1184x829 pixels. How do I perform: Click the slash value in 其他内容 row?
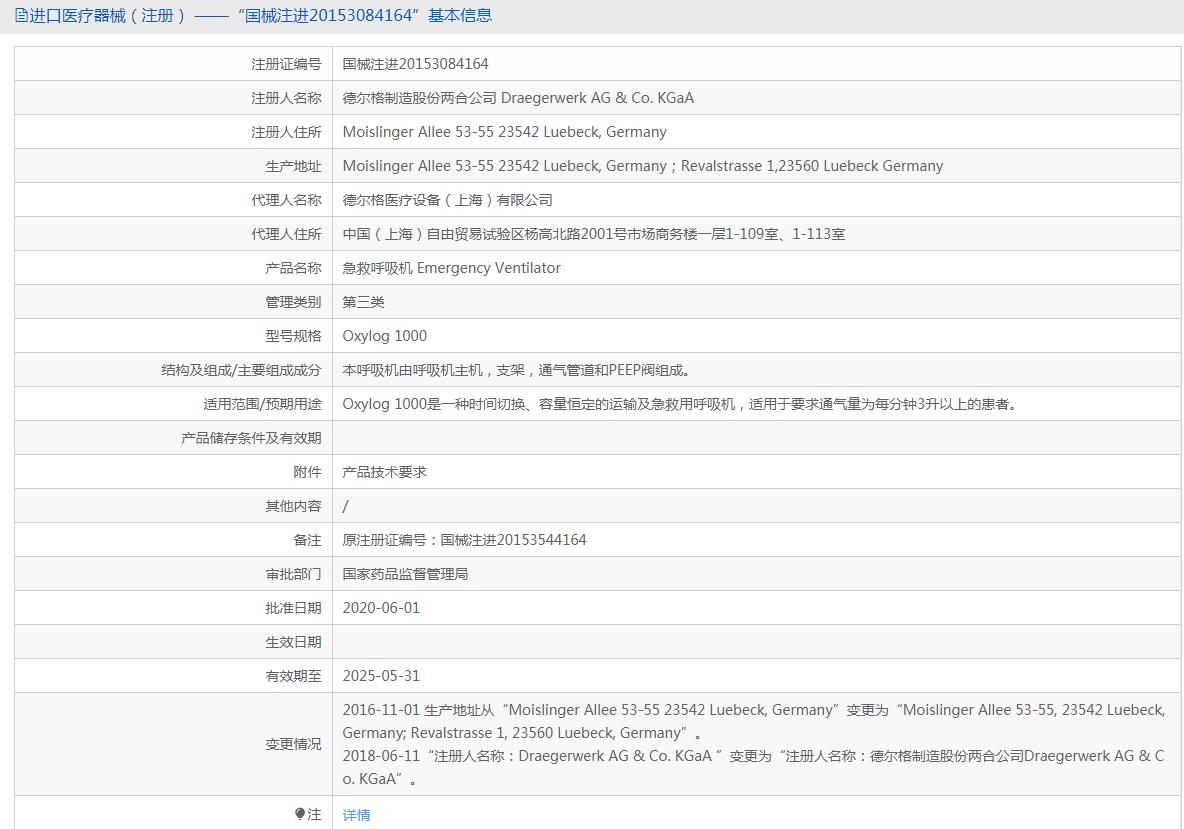(x=346, y=506)
